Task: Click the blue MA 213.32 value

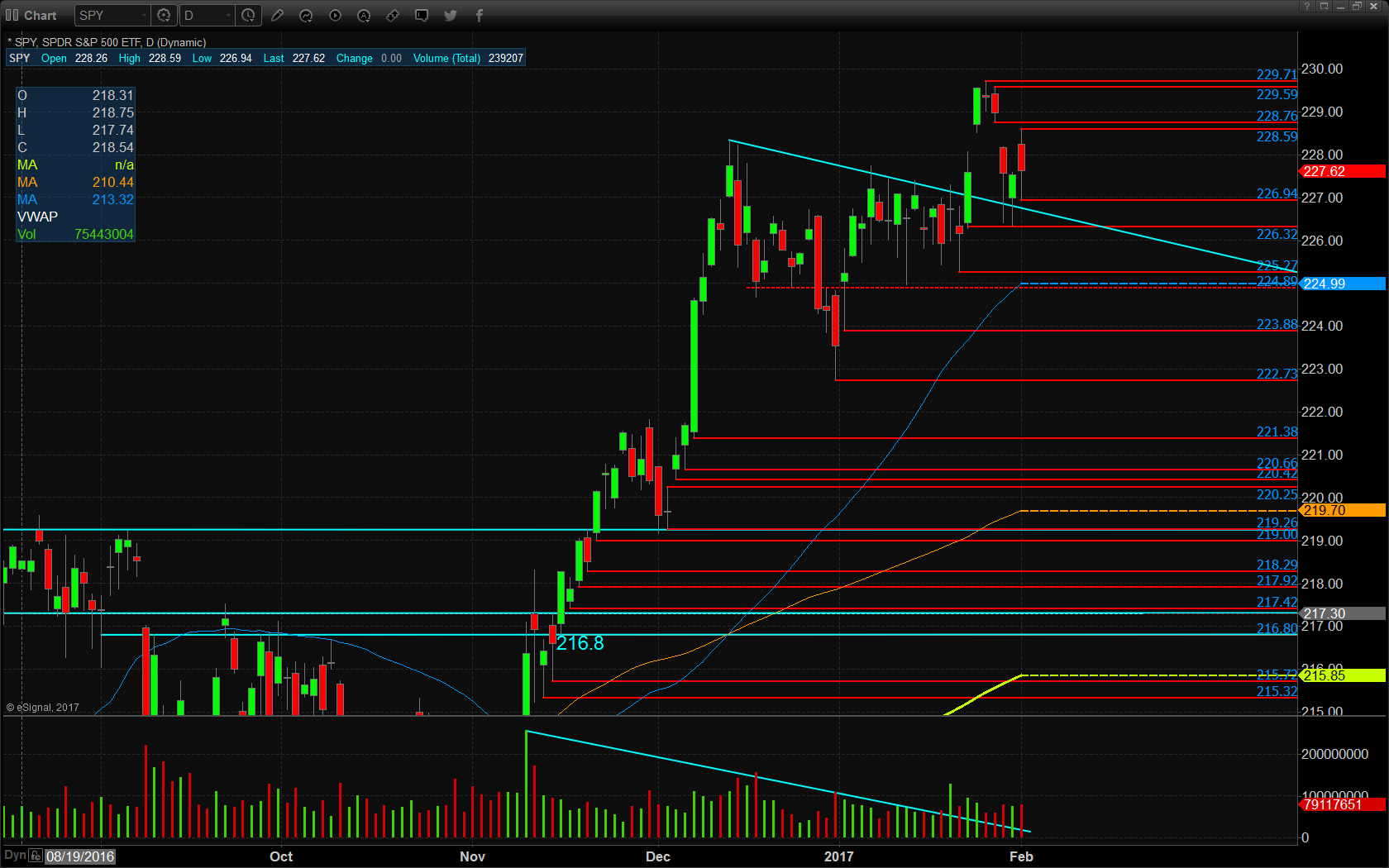Action: coord(113,199)
